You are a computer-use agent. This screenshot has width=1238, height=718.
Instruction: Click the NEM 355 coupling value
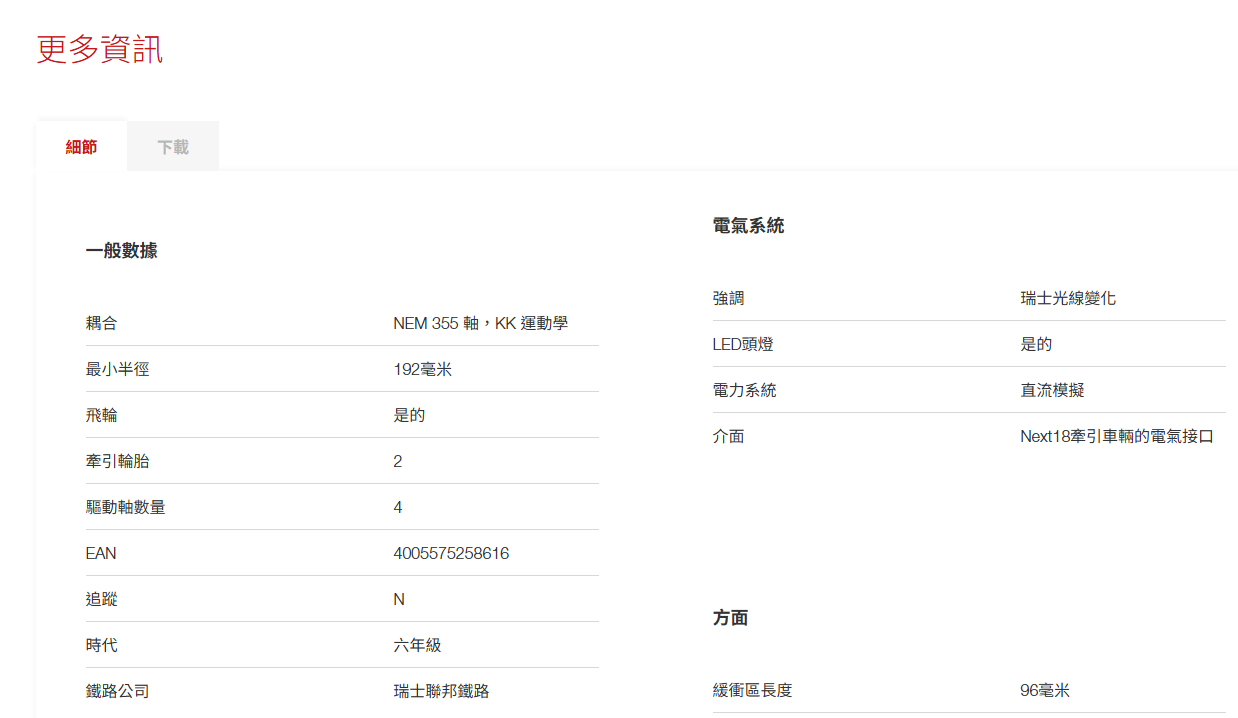[x=480, y=323]
